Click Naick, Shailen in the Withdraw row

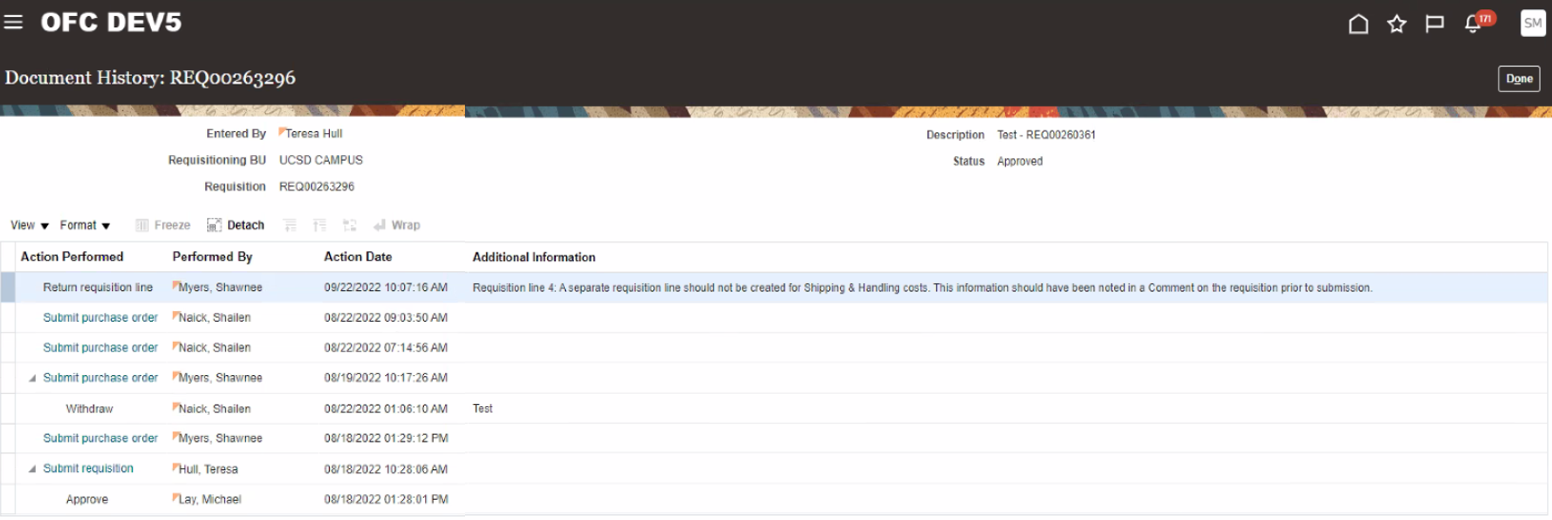(214, 408)
